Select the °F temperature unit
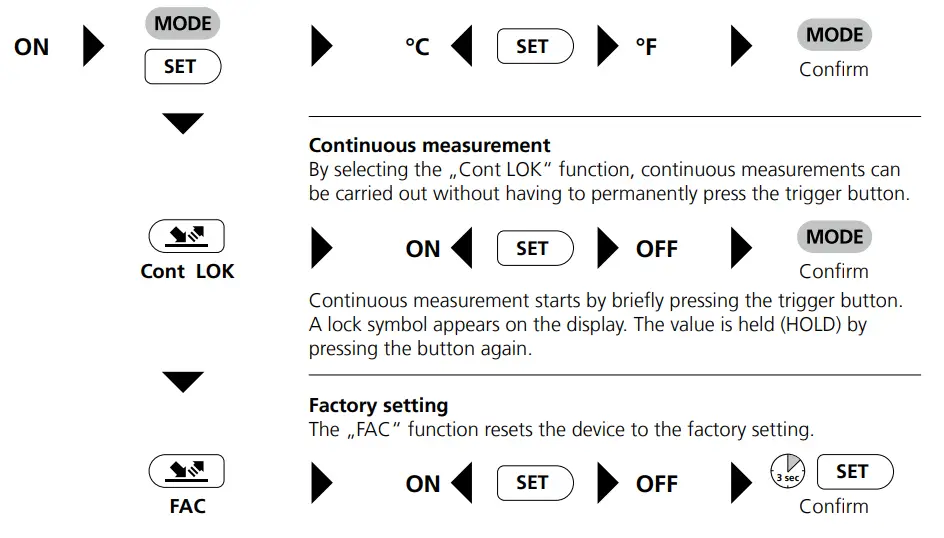The width and height of the screenshot is (944, 538). point(646,47)
